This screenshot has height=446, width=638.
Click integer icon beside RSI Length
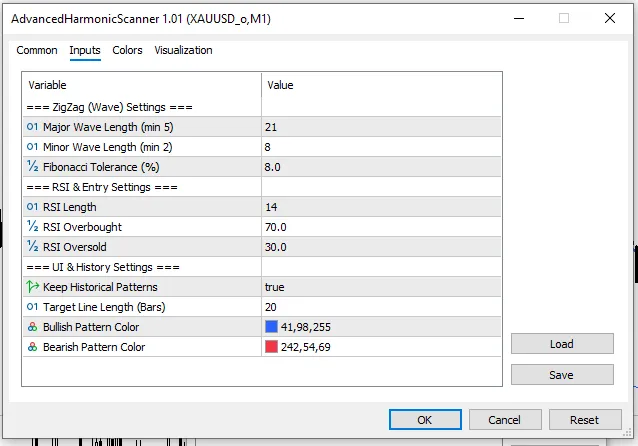tap(32, 207)
